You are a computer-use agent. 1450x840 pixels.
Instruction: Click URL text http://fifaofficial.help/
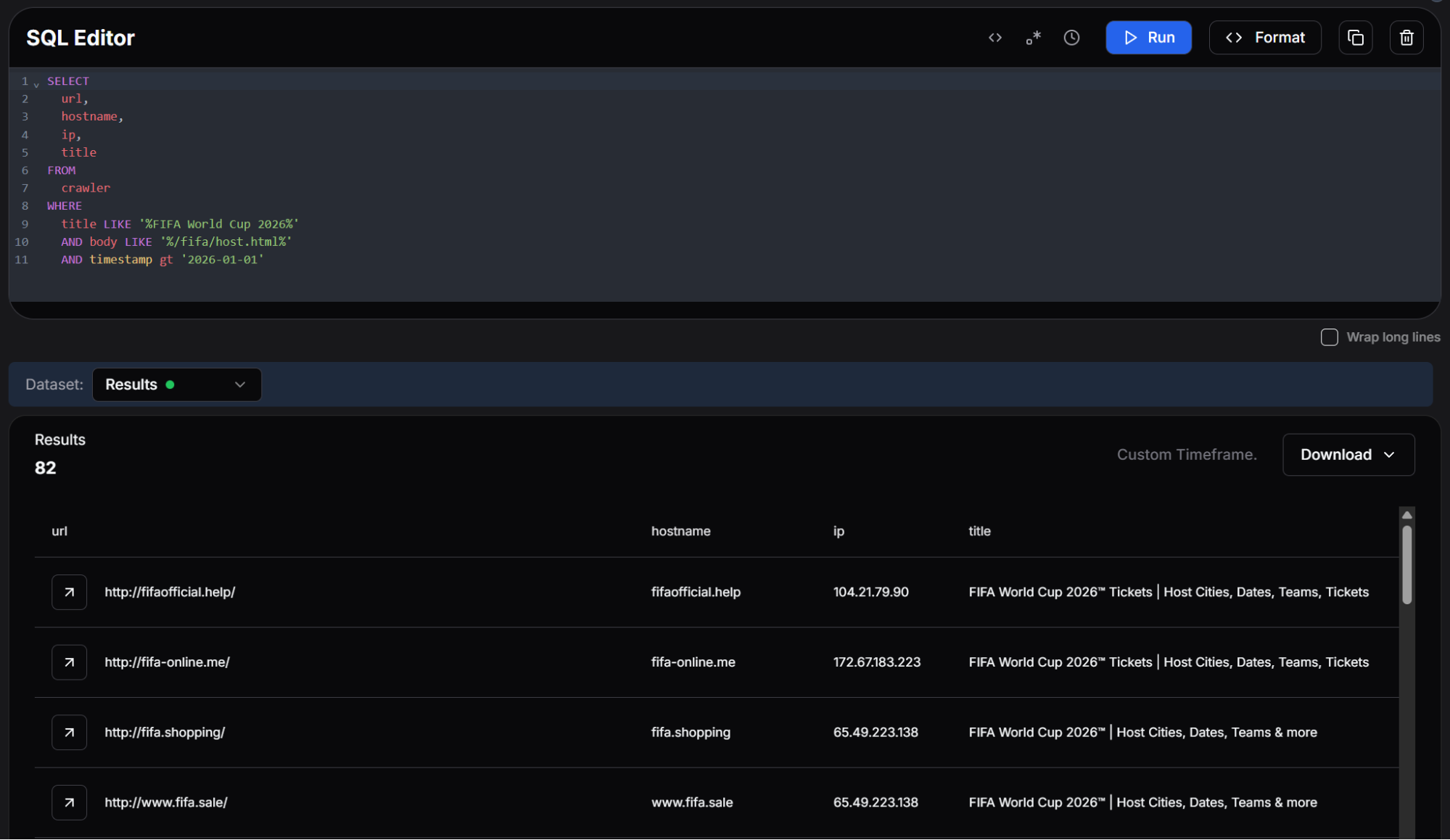170,592
